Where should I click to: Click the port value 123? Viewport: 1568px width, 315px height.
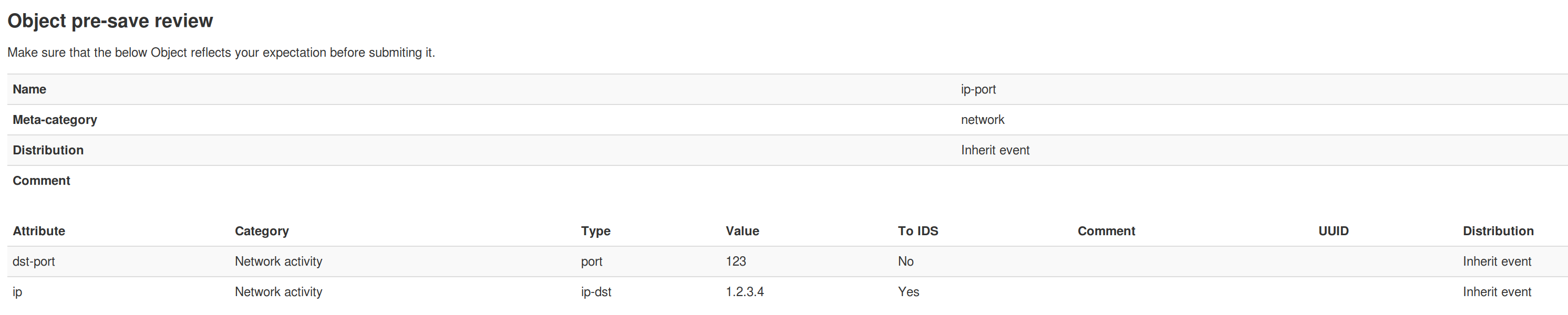(735, 261)
